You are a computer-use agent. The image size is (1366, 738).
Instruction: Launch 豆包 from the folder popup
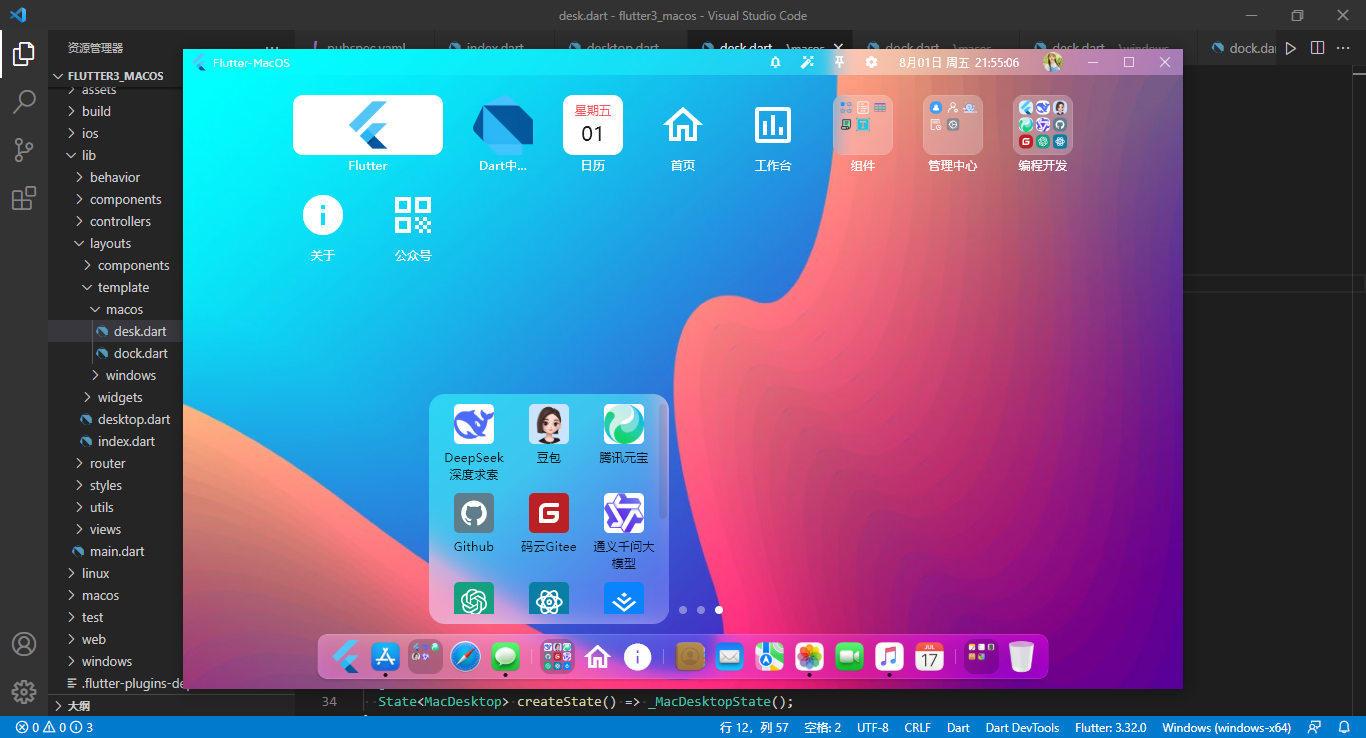tap(549, 424)
